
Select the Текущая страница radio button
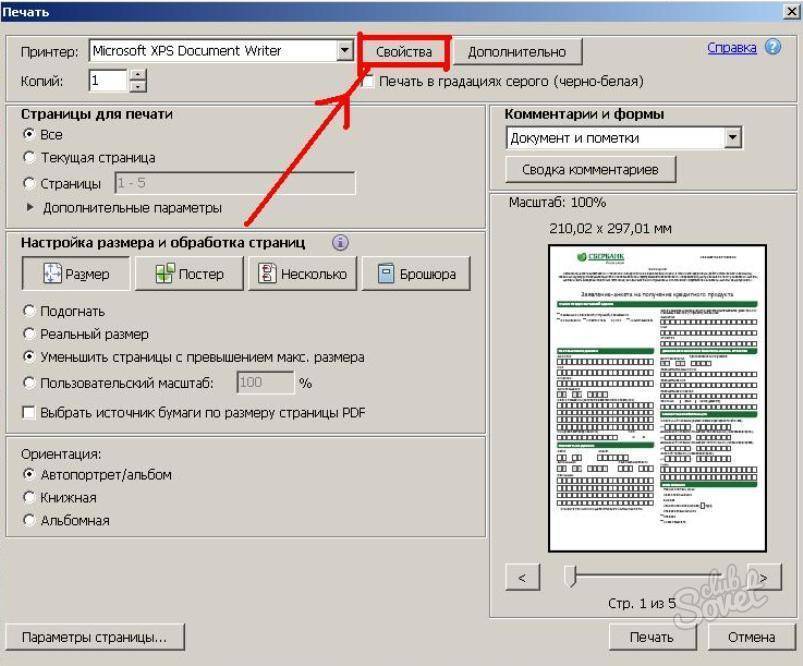point(29,157)
